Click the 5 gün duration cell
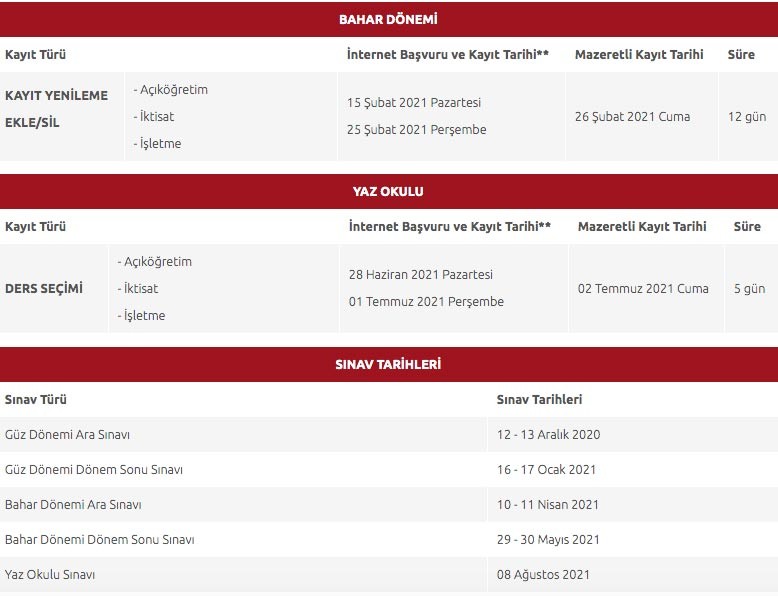 pyautogui.click(x=749, y=288)
